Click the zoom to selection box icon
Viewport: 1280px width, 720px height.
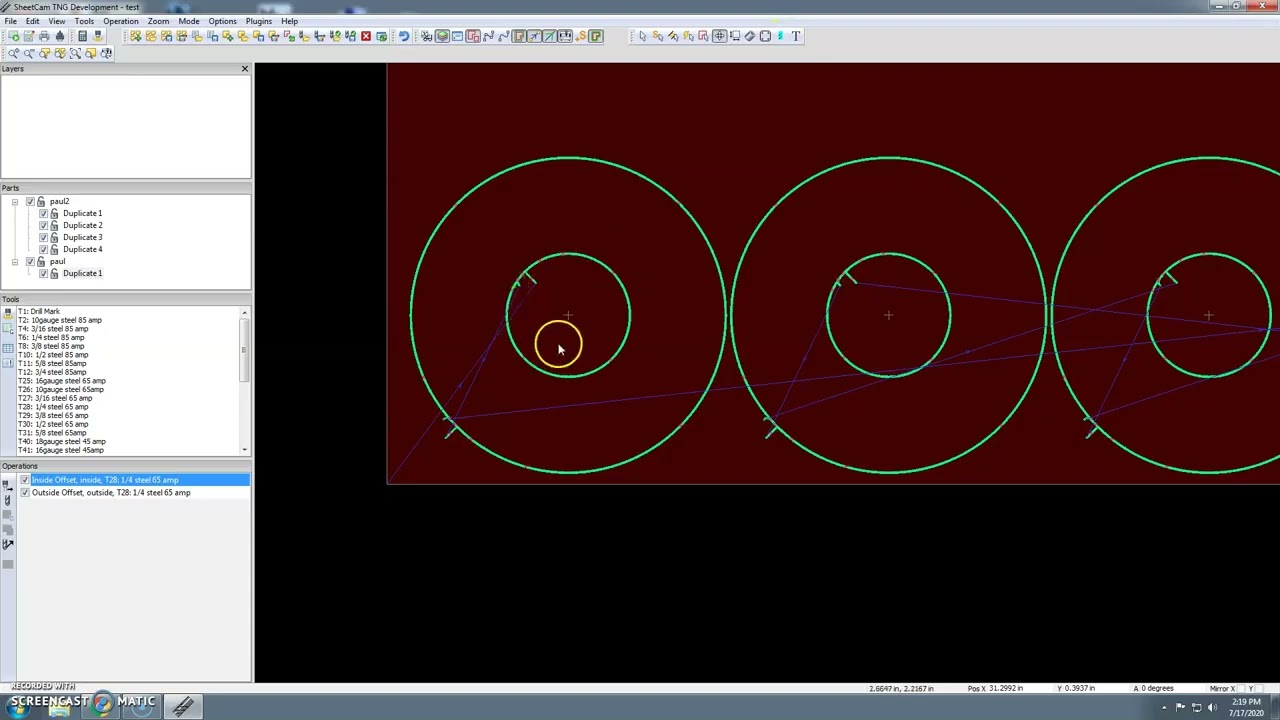pyautogui.click(x=75, y=53)
